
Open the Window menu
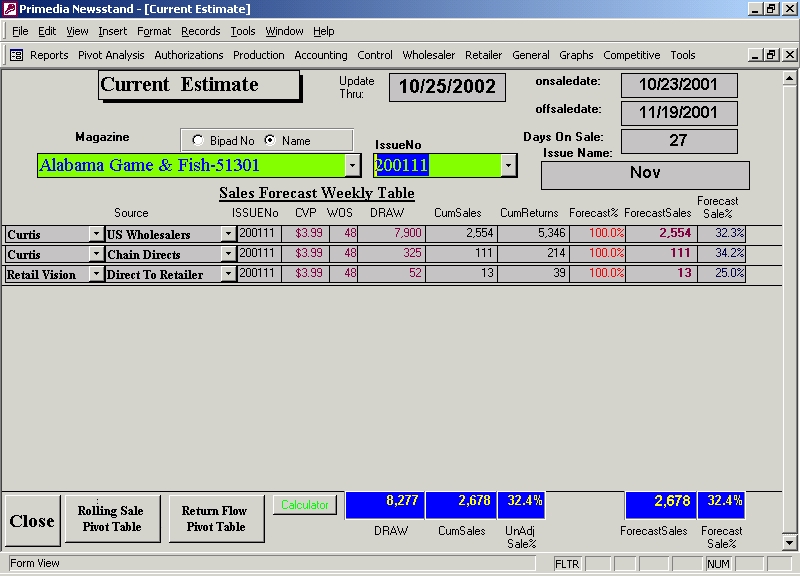(x=284, y=31)
